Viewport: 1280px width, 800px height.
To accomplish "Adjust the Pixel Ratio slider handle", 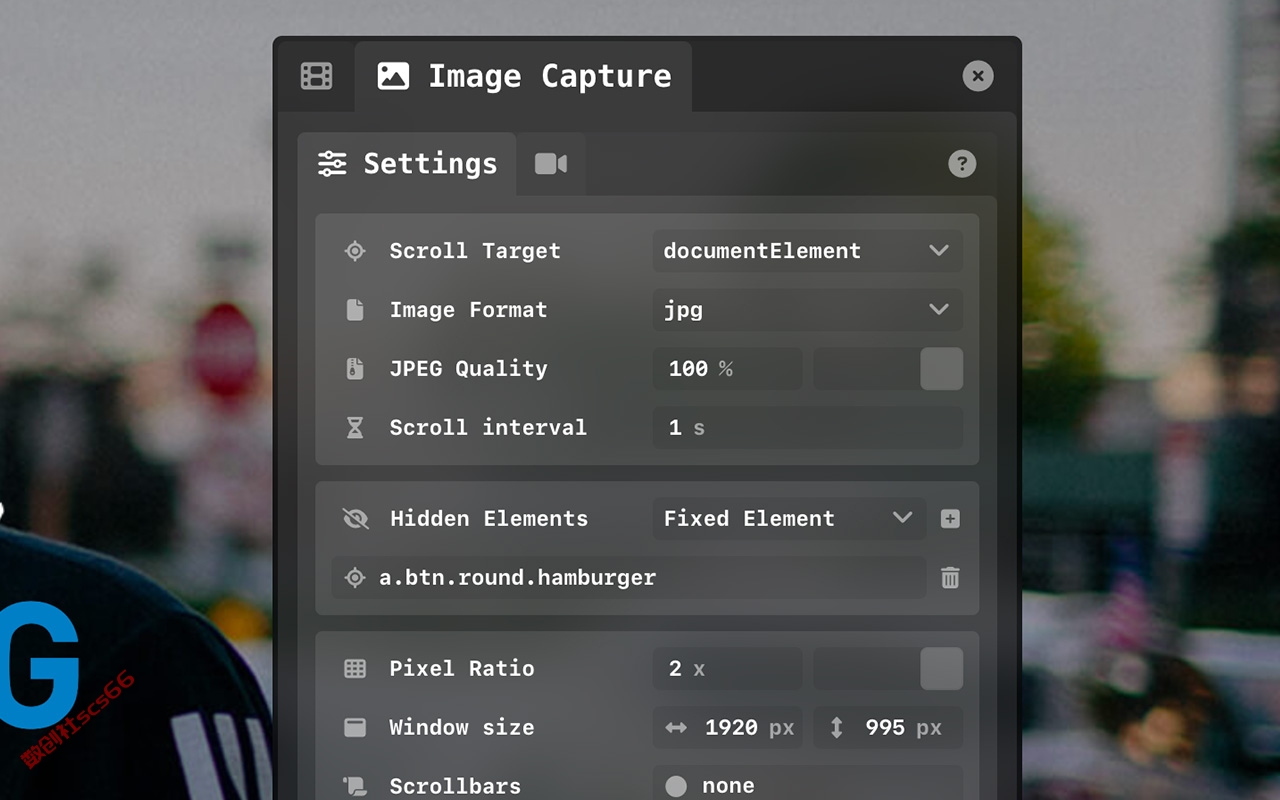I will [x=941, y=669].
